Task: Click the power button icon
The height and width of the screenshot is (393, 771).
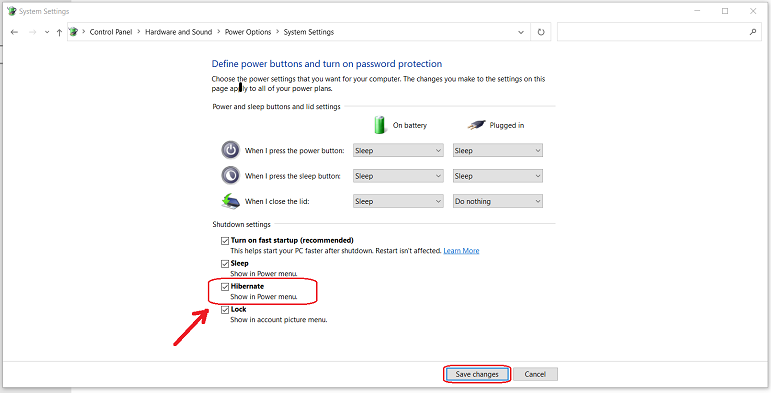Action: click(x=231, y=150)
